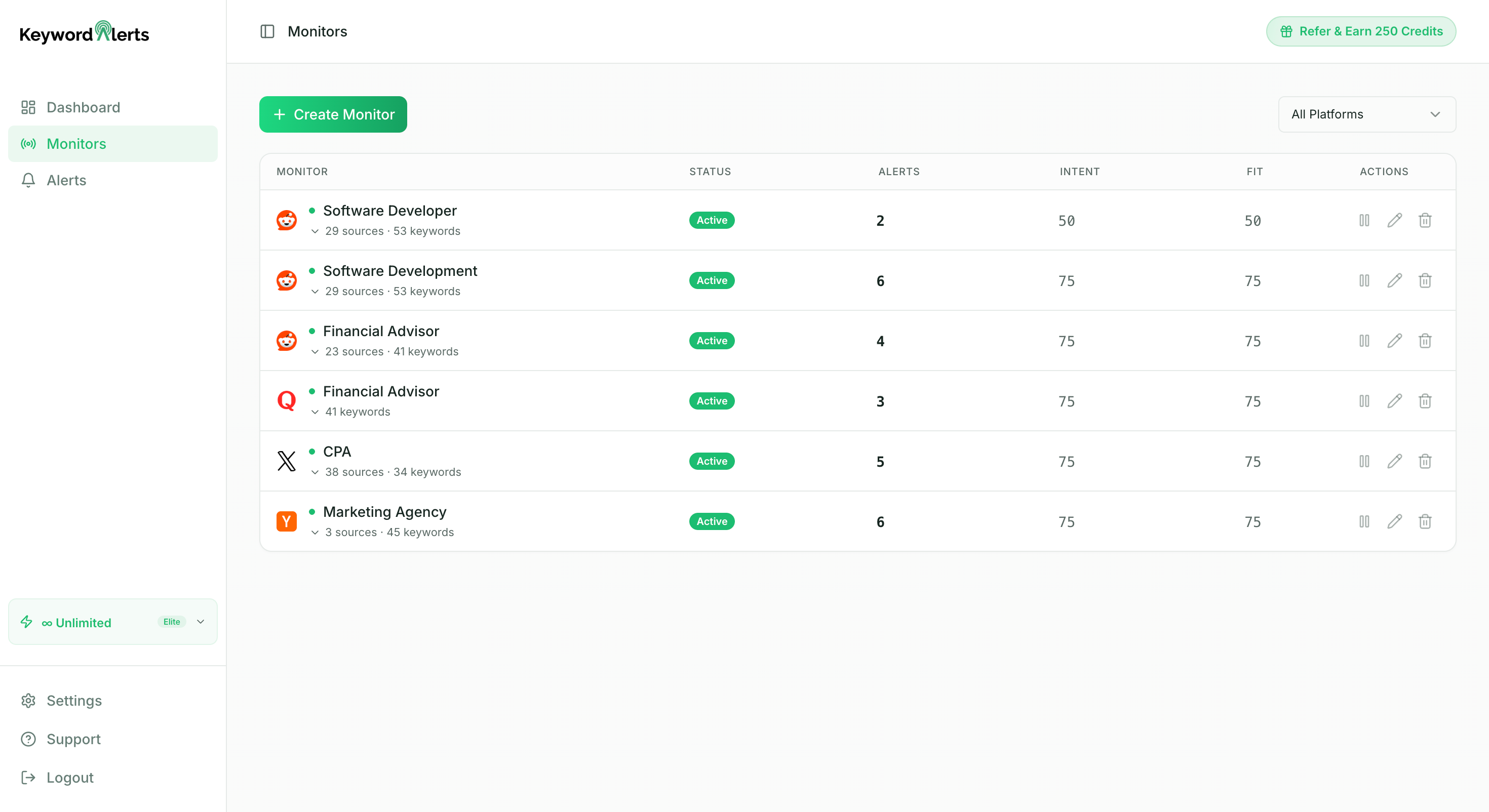
Task: Expand Software Developer sources and keywords
Action: [315, 231]
